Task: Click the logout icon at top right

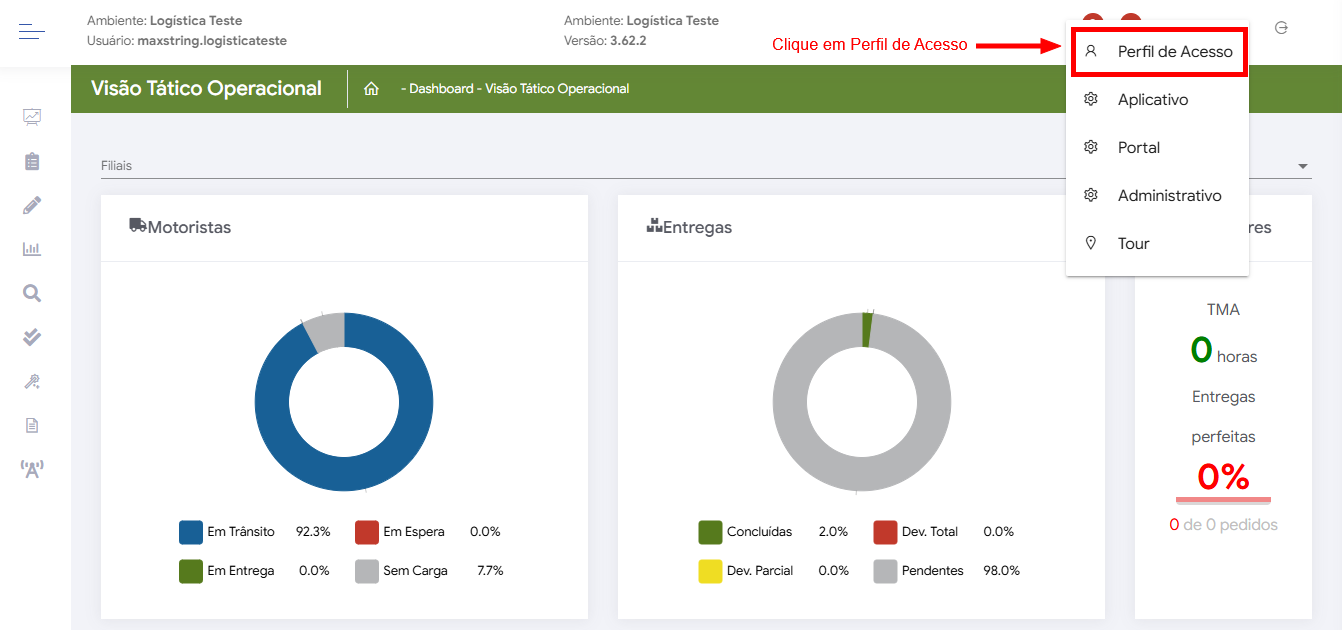Action: (1281, 28)
